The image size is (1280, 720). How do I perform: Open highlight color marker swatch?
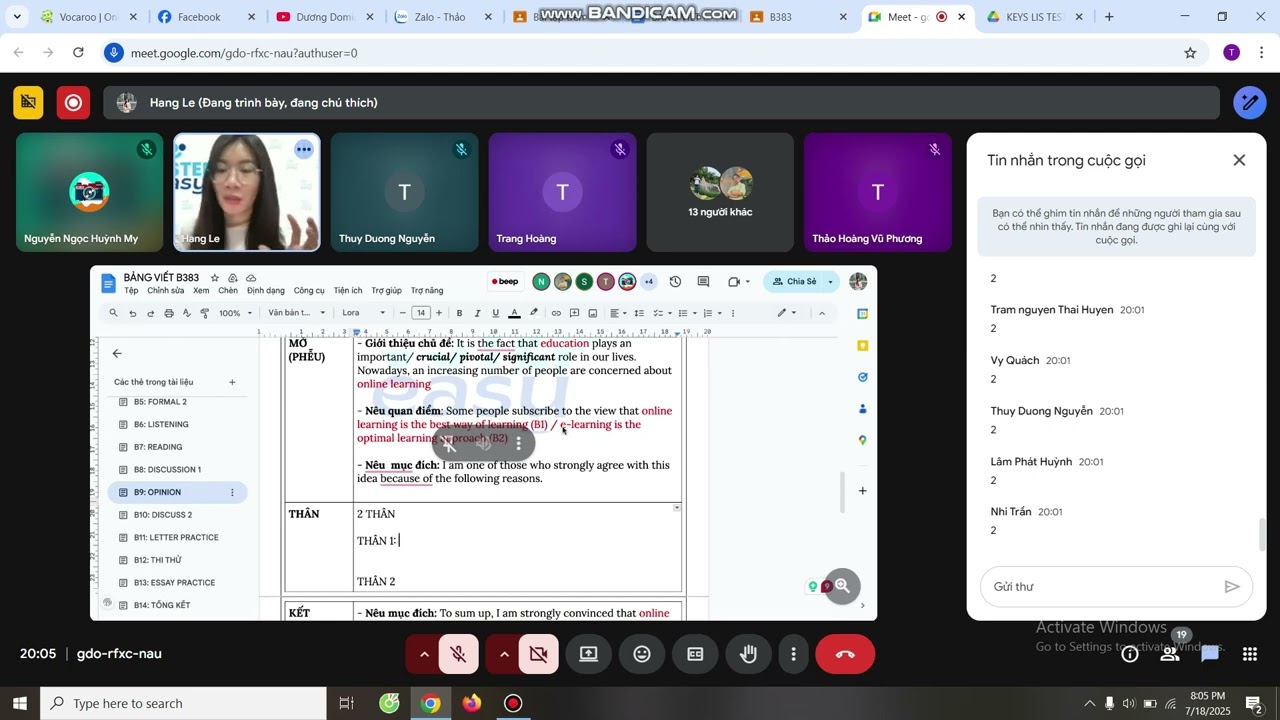534,313
